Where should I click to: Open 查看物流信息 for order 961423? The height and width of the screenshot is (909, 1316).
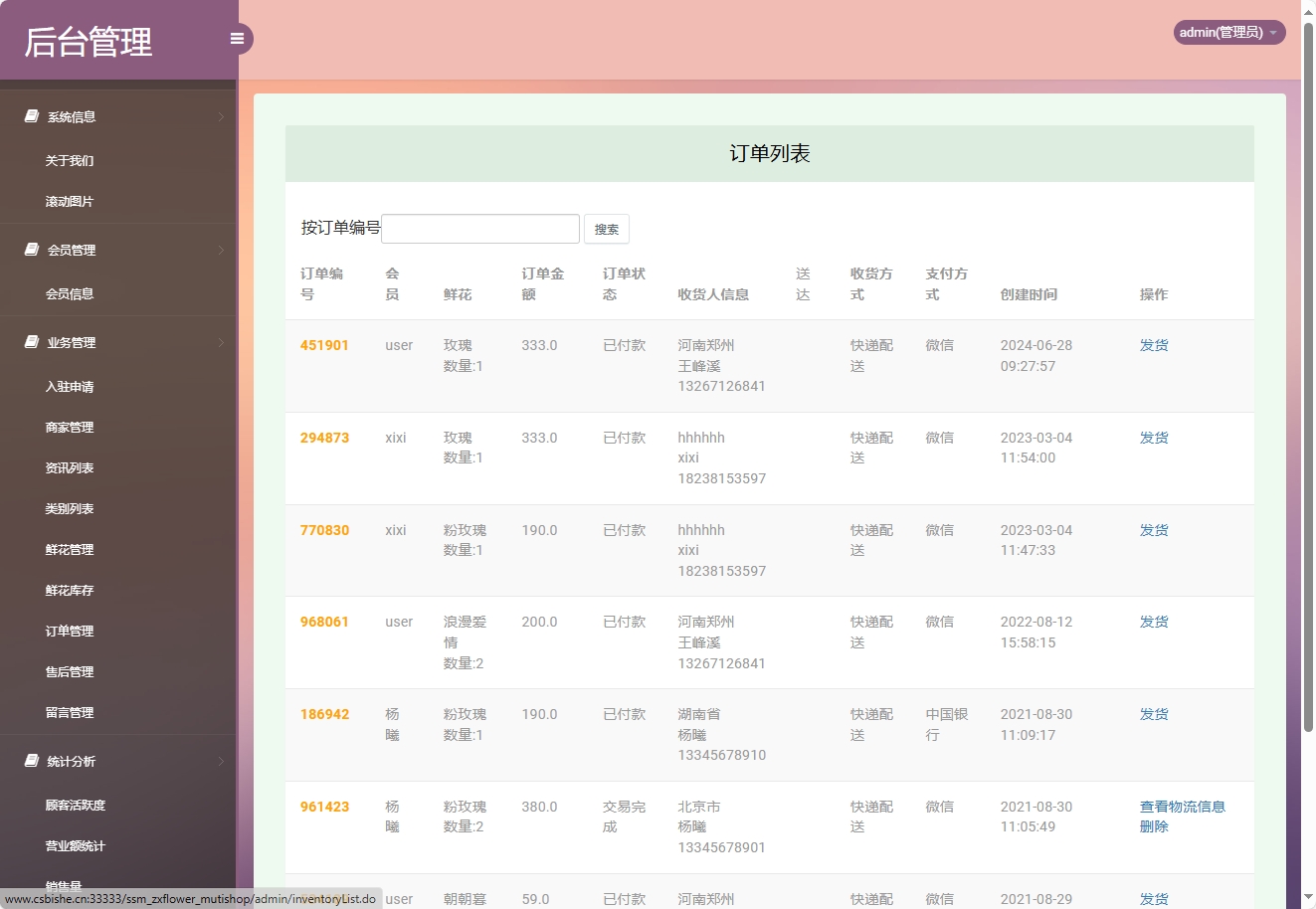pyautogui.click(x=1182, y=807)
